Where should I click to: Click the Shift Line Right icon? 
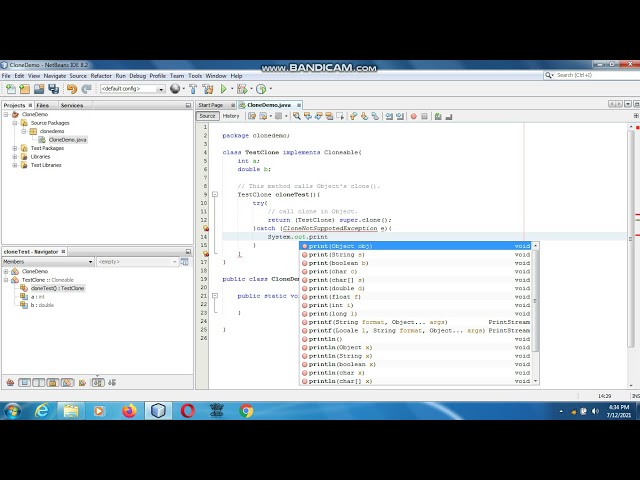400,116
